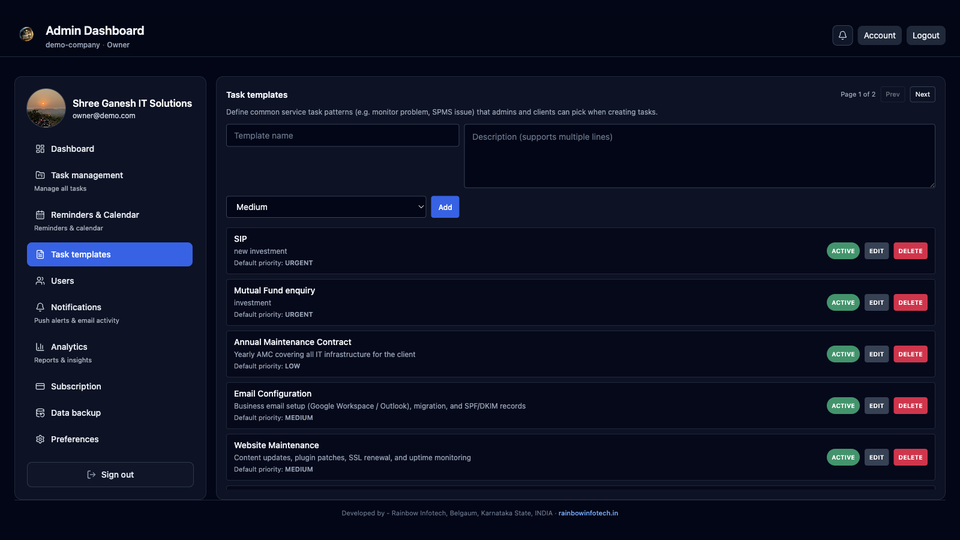Edit the Website Maintenance template
Viewport: 960px width, 540px height.
click(876, 457)
